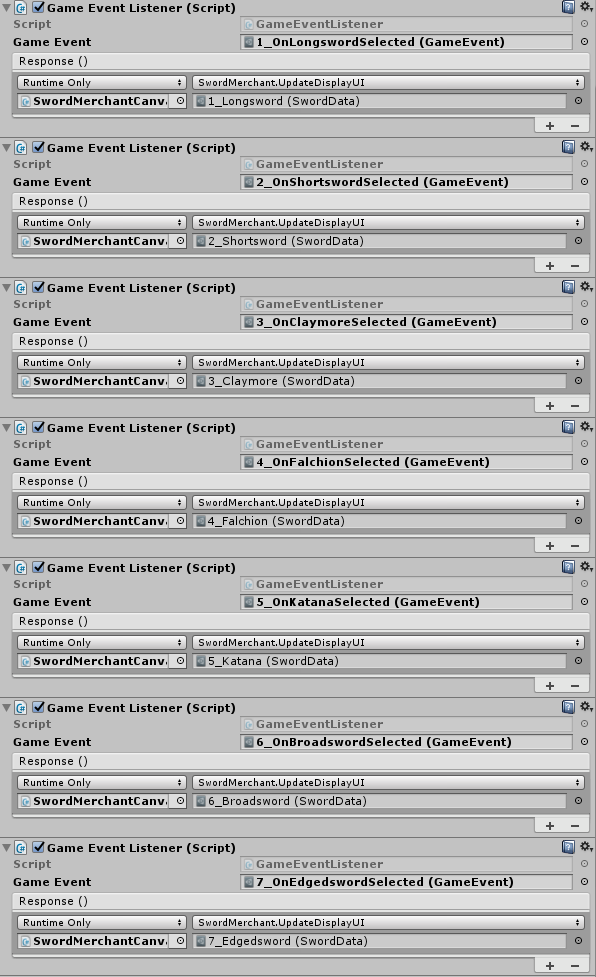596x977 pixels.
Task: Click the 7_OnEdgedswordSelected (GameEvent) field
Action: click(406, 882)
